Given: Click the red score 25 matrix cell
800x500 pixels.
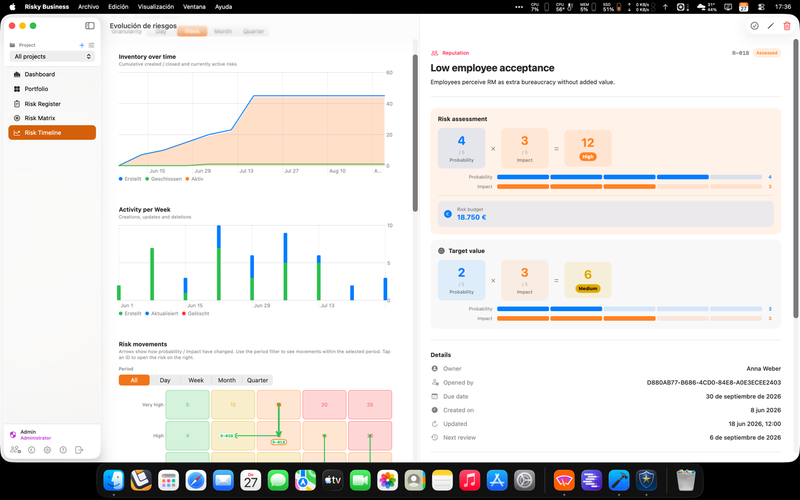Looking at the screenshot, I should (x=370, y=405).
